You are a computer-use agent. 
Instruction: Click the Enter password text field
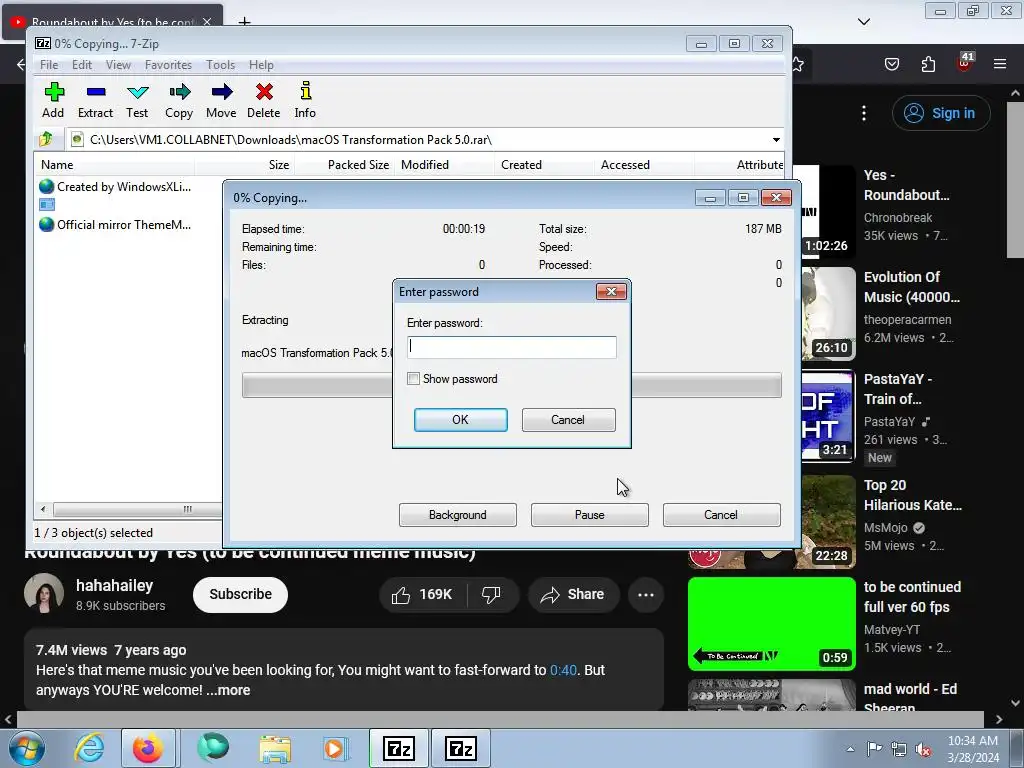(x=511, y=347)
